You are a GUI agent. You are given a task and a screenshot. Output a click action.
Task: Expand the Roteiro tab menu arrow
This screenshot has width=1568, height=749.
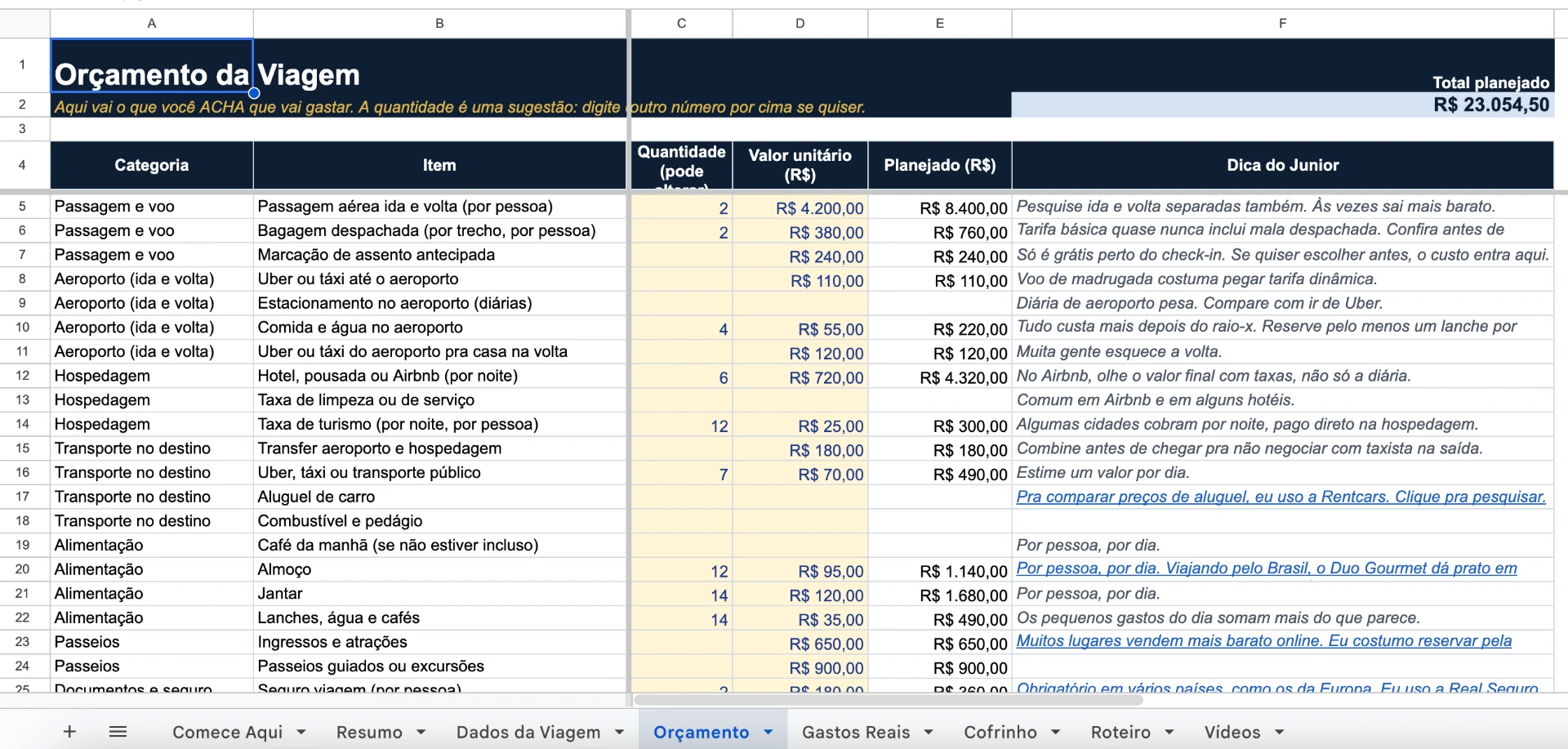1169,732
